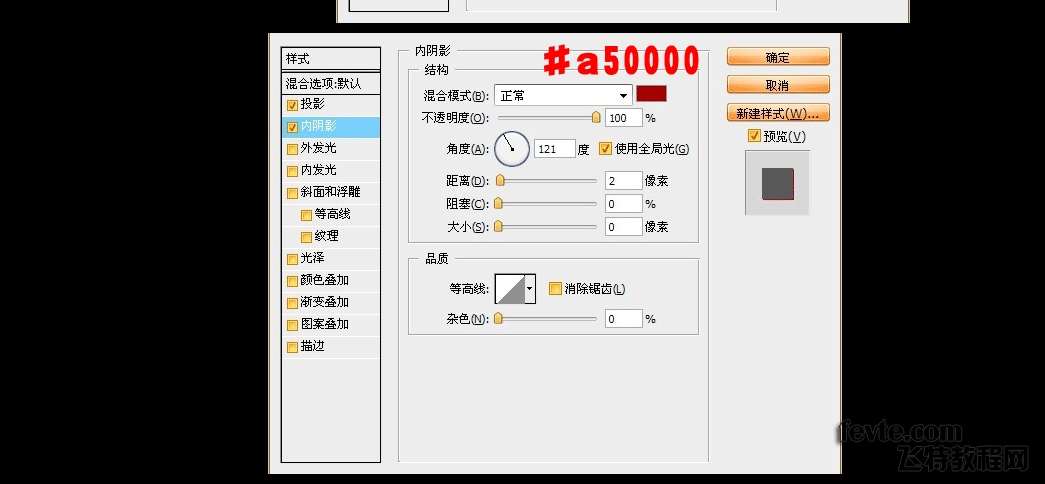This screenshot has width=1045, height=484.
Task: Open the 混合模式 blend mode dropdown
Action: click(x=563, y=95)
